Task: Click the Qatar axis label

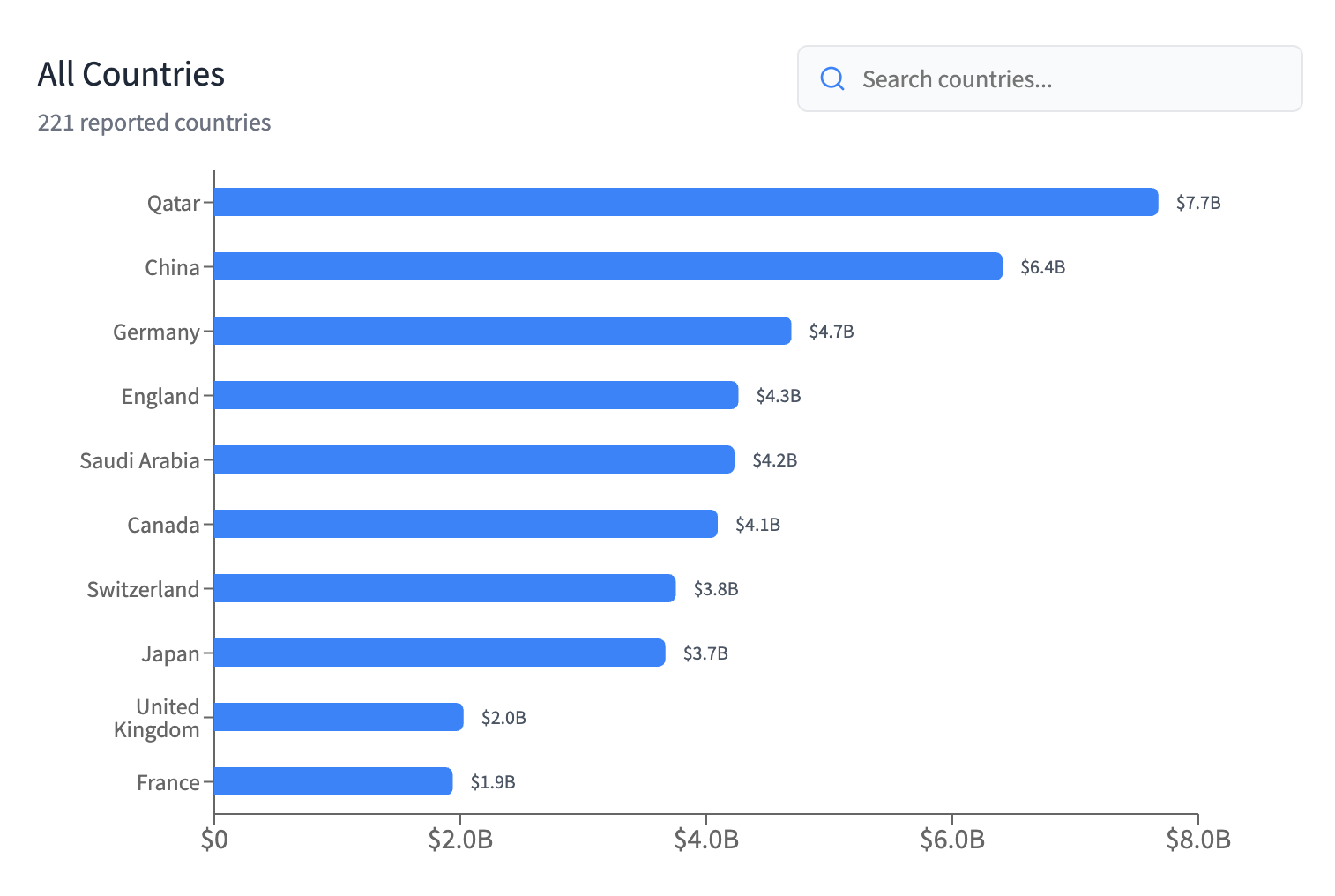Action: tap(174, 204)
